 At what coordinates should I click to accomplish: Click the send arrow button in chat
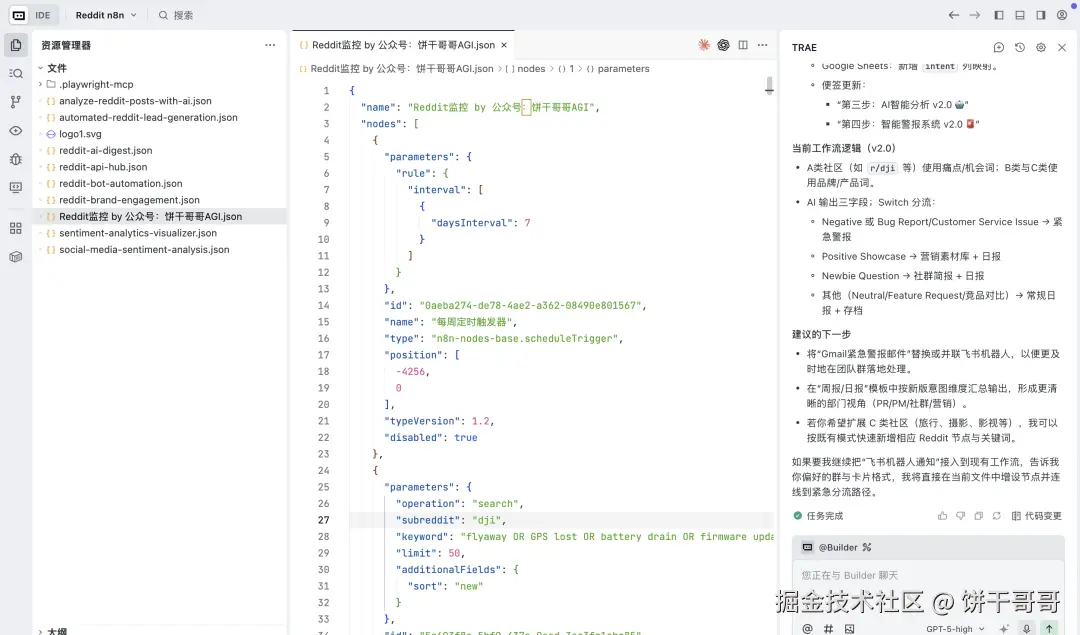(1049, 628)
